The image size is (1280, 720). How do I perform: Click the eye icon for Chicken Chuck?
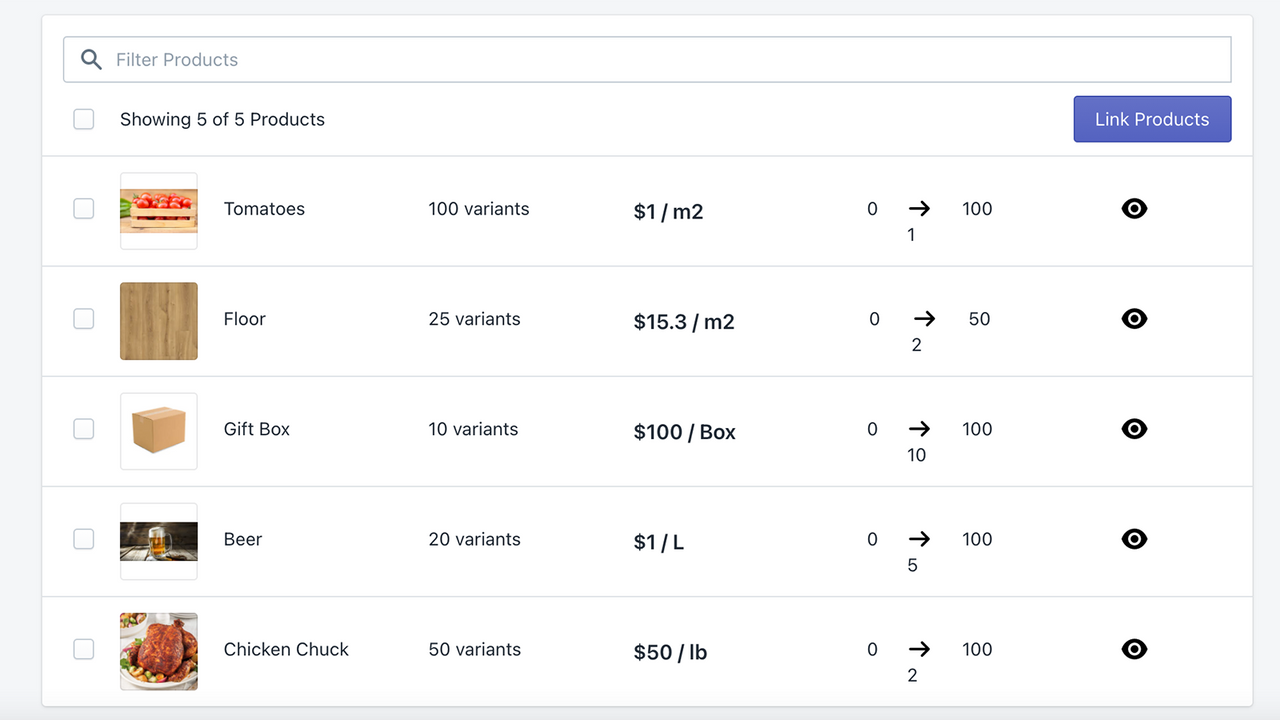tap(1134, 649)
